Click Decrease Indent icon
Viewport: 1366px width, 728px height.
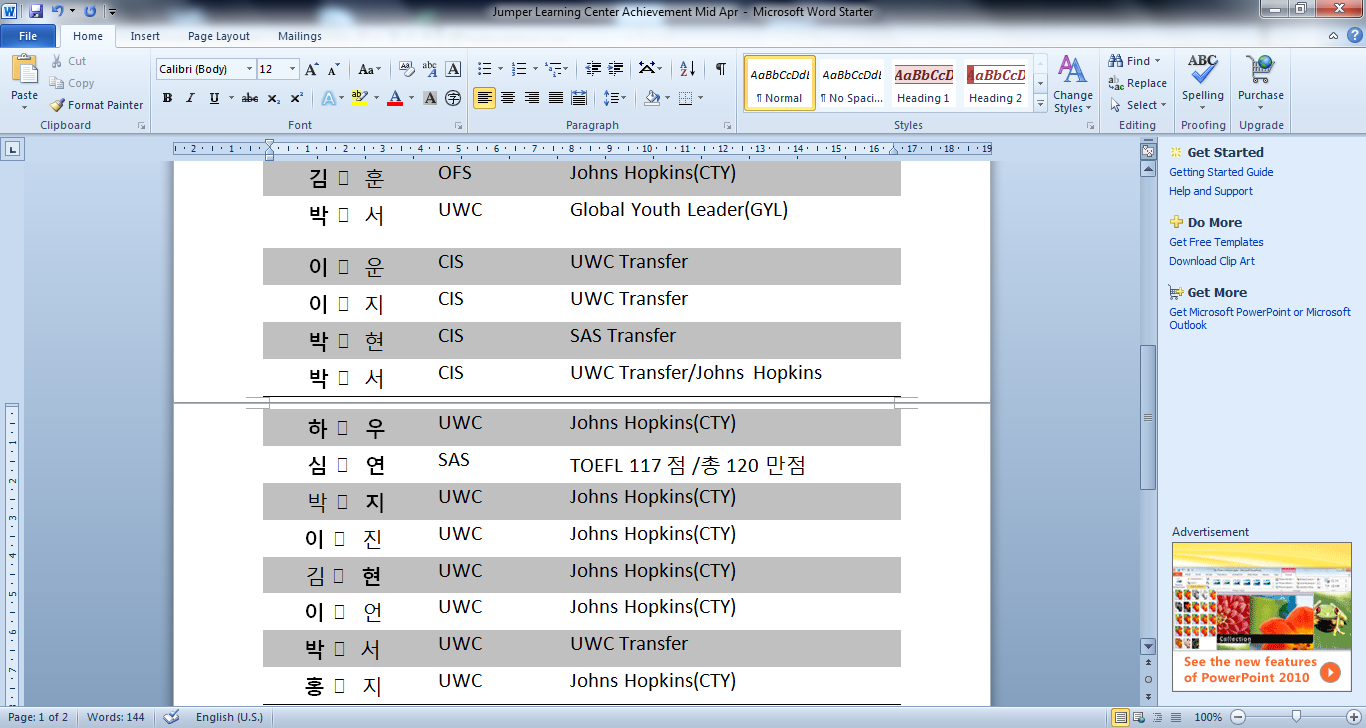point(593,69)
